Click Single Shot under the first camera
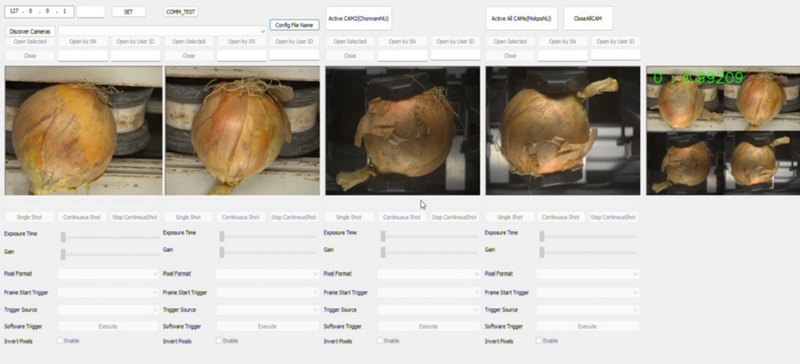800x364 pixels. (30, 217)
